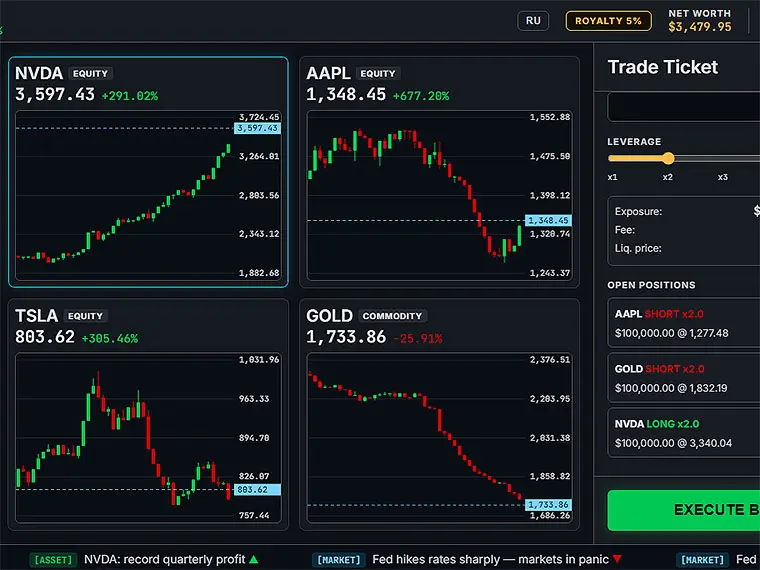Click the red down arrow after Fed headline
The image size is (760, 570).
point(617,559)
